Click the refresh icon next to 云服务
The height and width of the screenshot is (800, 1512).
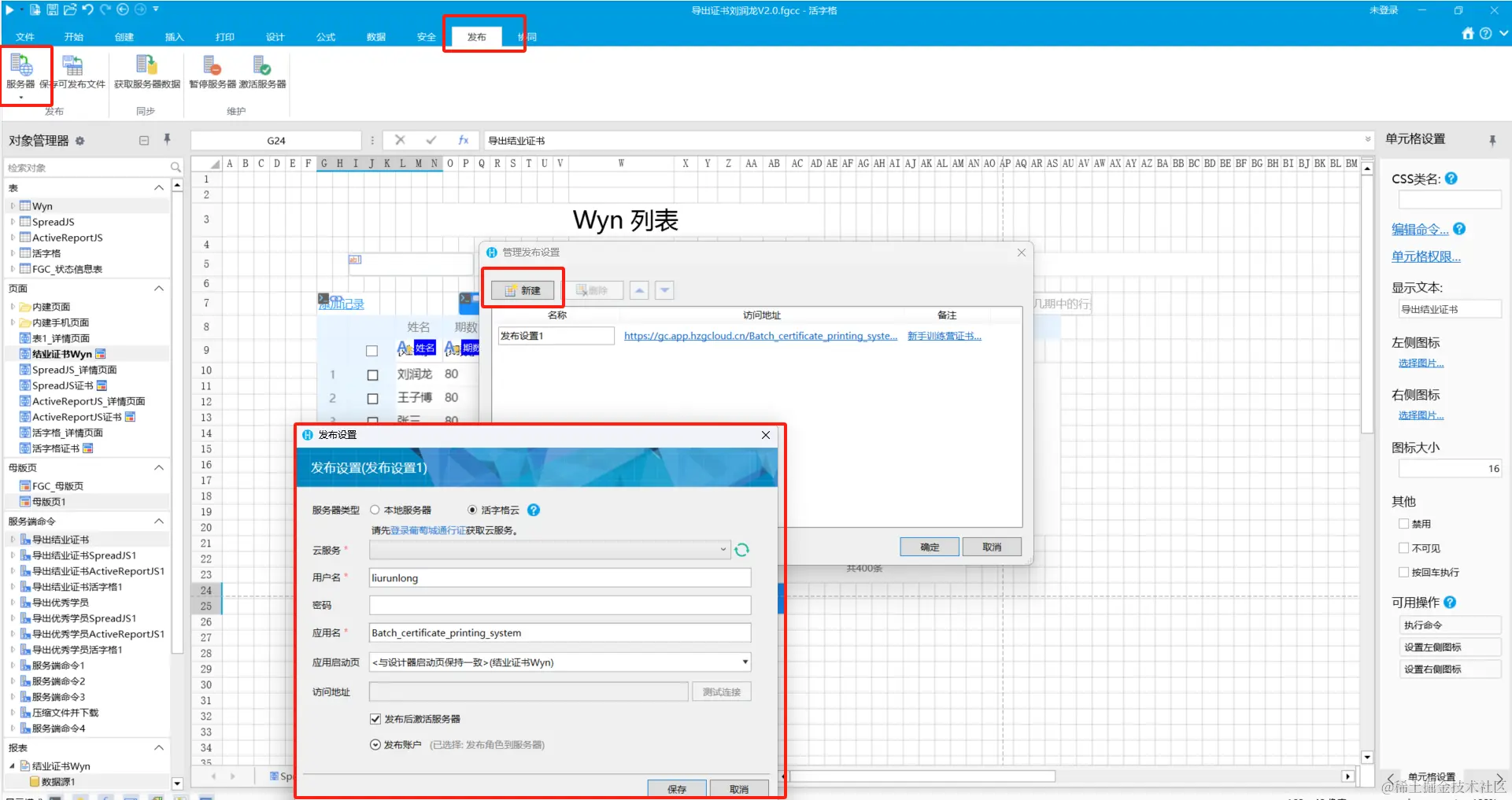(x=741, y=550)
